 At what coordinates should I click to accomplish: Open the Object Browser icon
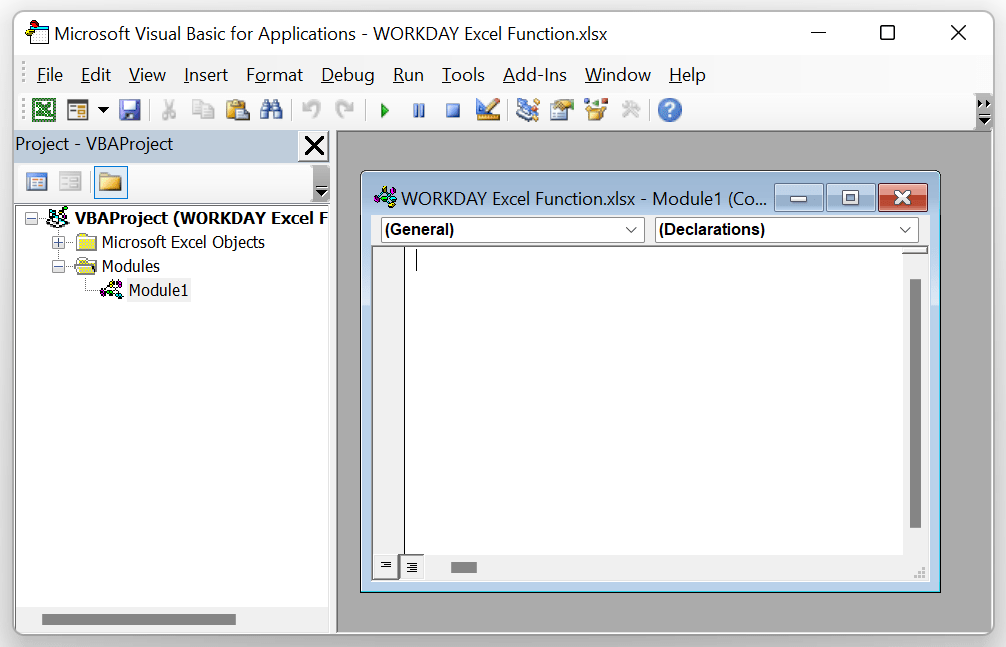pyautogui.click(x=595, y=110)
